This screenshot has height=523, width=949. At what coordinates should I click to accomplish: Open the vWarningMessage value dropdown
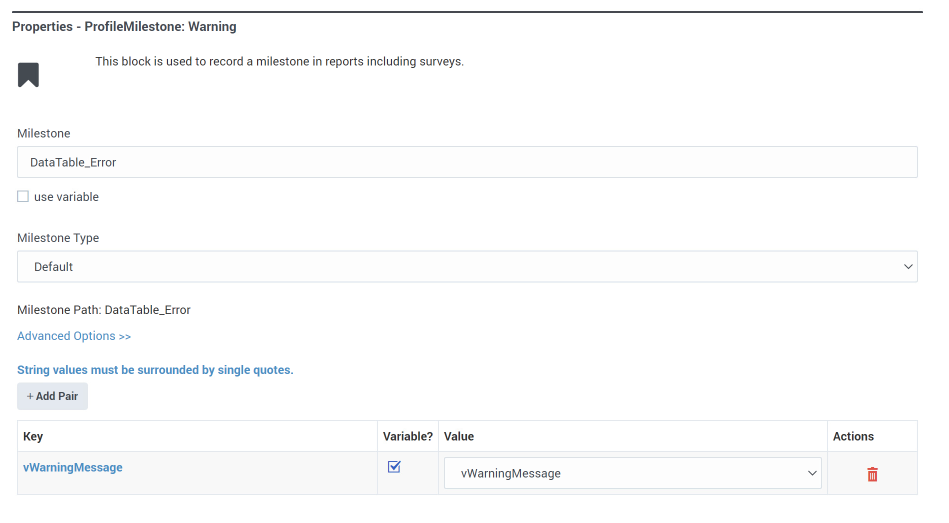tap(632, 473)
